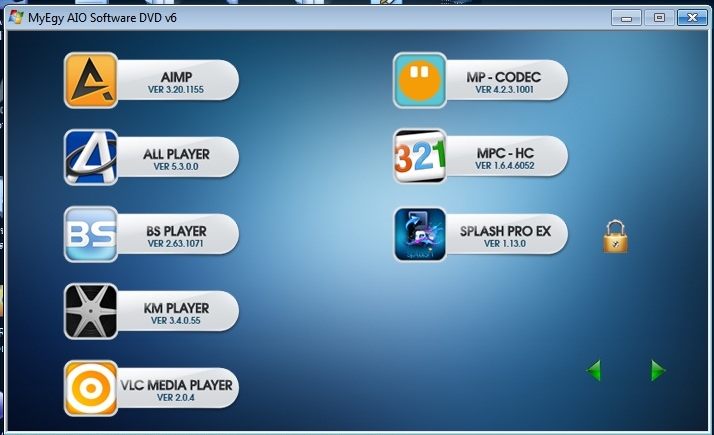This screenshot has height=435, width=714.
Task: Choose the BS PLAYER ver 2.63.1071 button
Action: pos(178,235)
